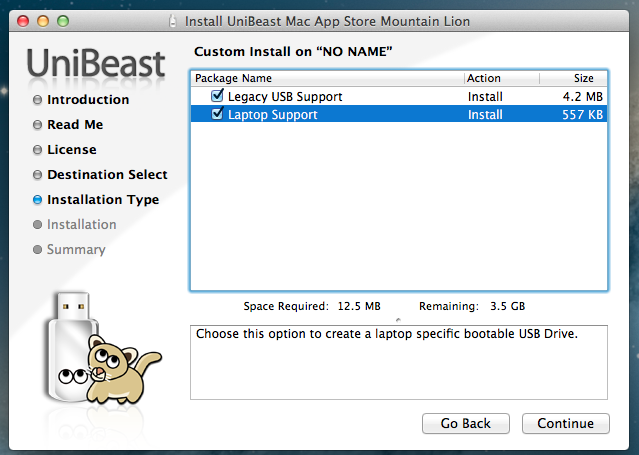Click the UniBeast logo

click(96, 64)
